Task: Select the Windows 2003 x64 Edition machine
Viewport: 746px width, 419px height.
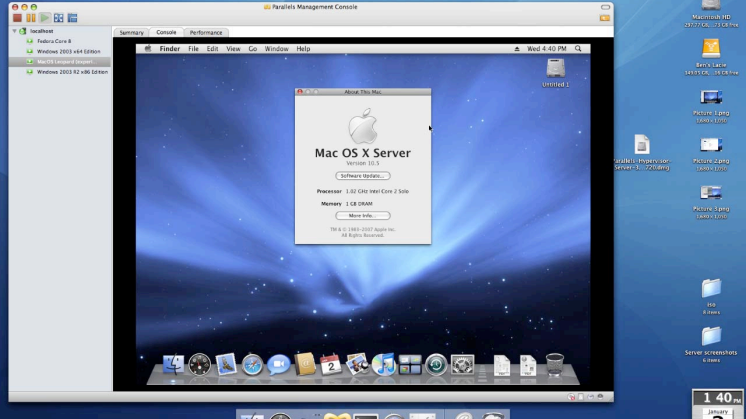Action: pos(69,51)
